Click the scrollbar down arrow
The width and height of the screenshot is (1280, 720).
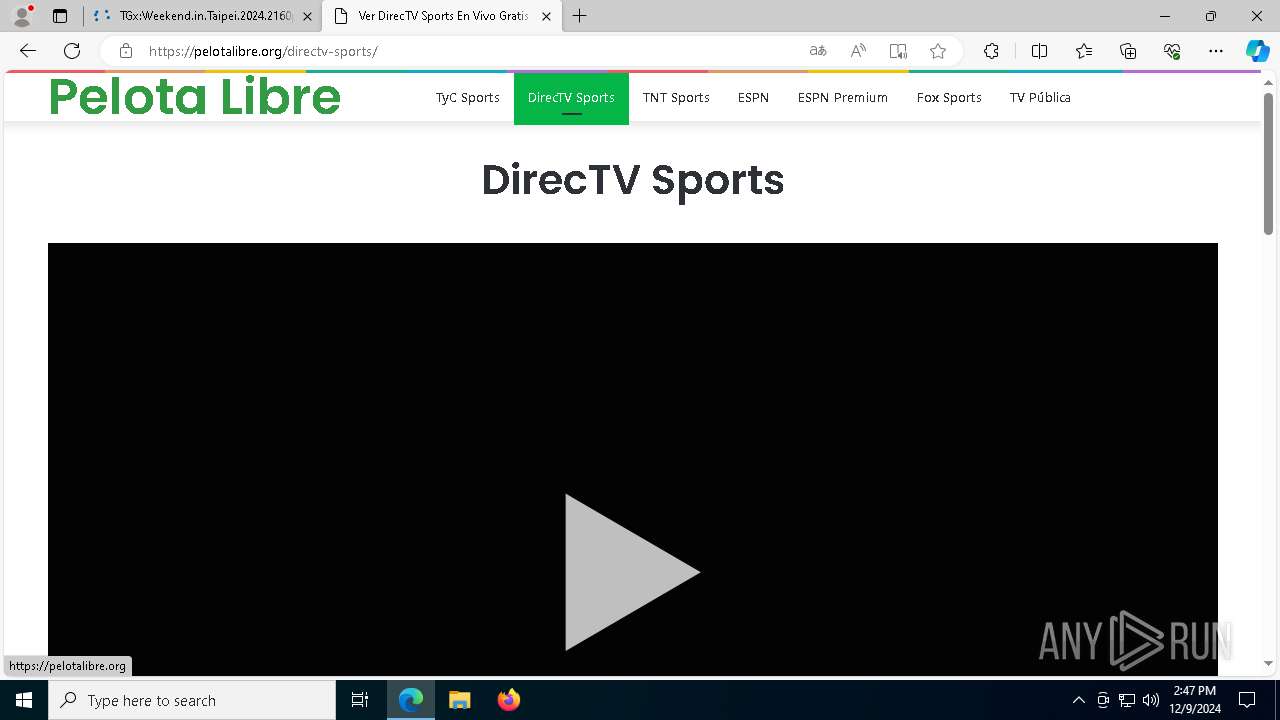1268,663
